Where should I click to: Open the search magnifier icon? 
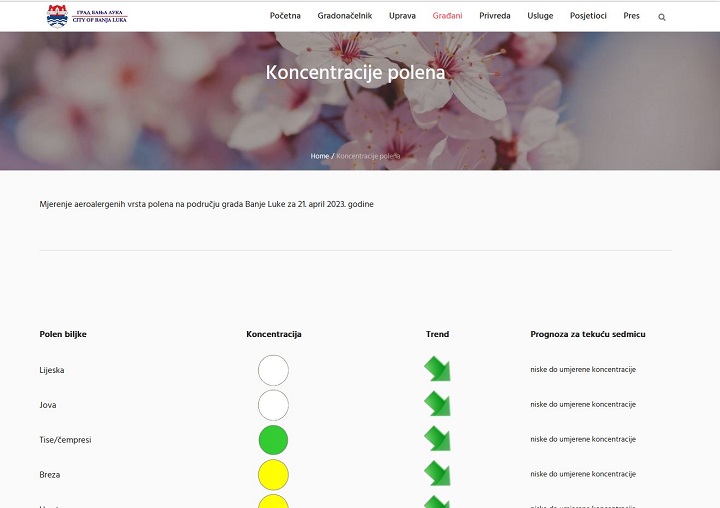(x=662, y=17)
